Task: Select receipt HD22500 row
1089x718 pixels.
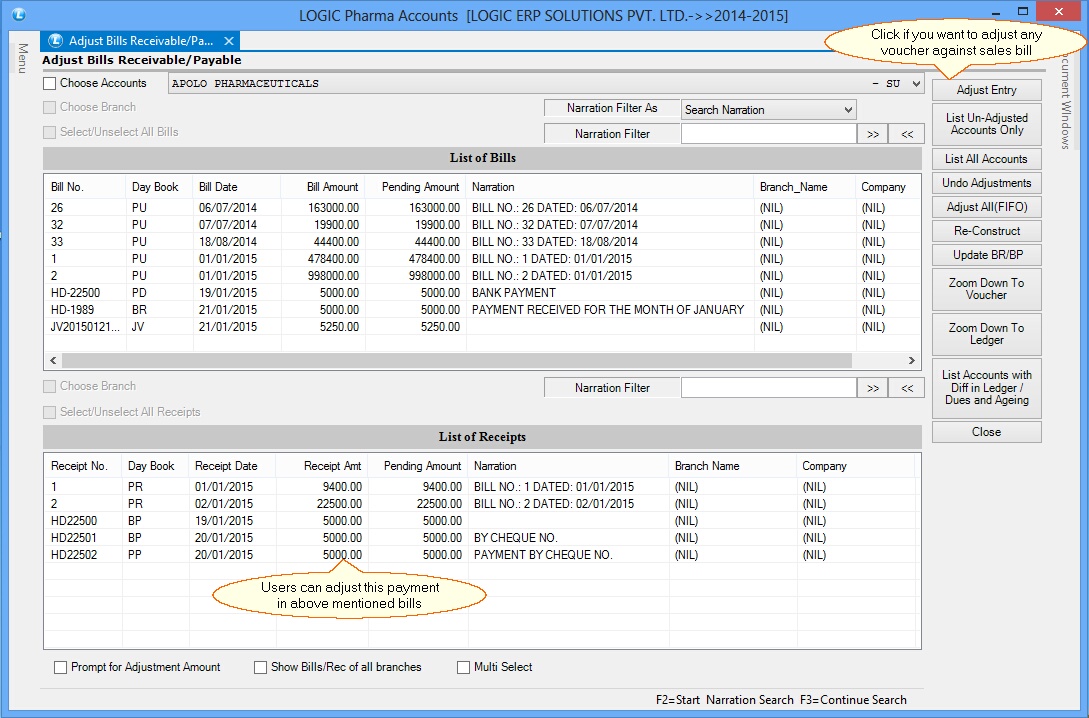Action: [483, 521]
